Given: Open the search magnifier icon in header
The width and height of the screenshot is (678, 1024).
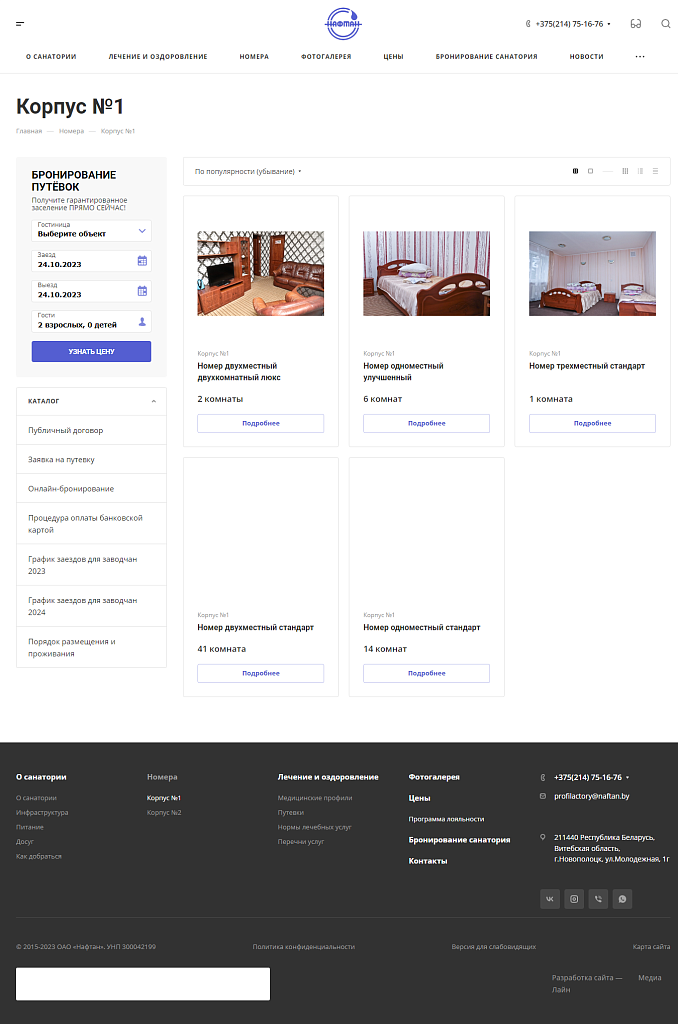Looking at the screenshot, I should pos(666,24).
